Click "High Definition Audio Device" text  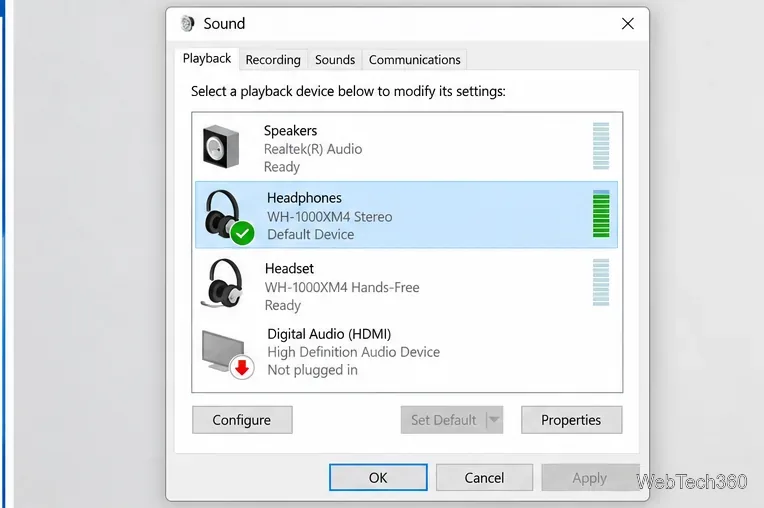pyautogui.click(x=354, y=352)
